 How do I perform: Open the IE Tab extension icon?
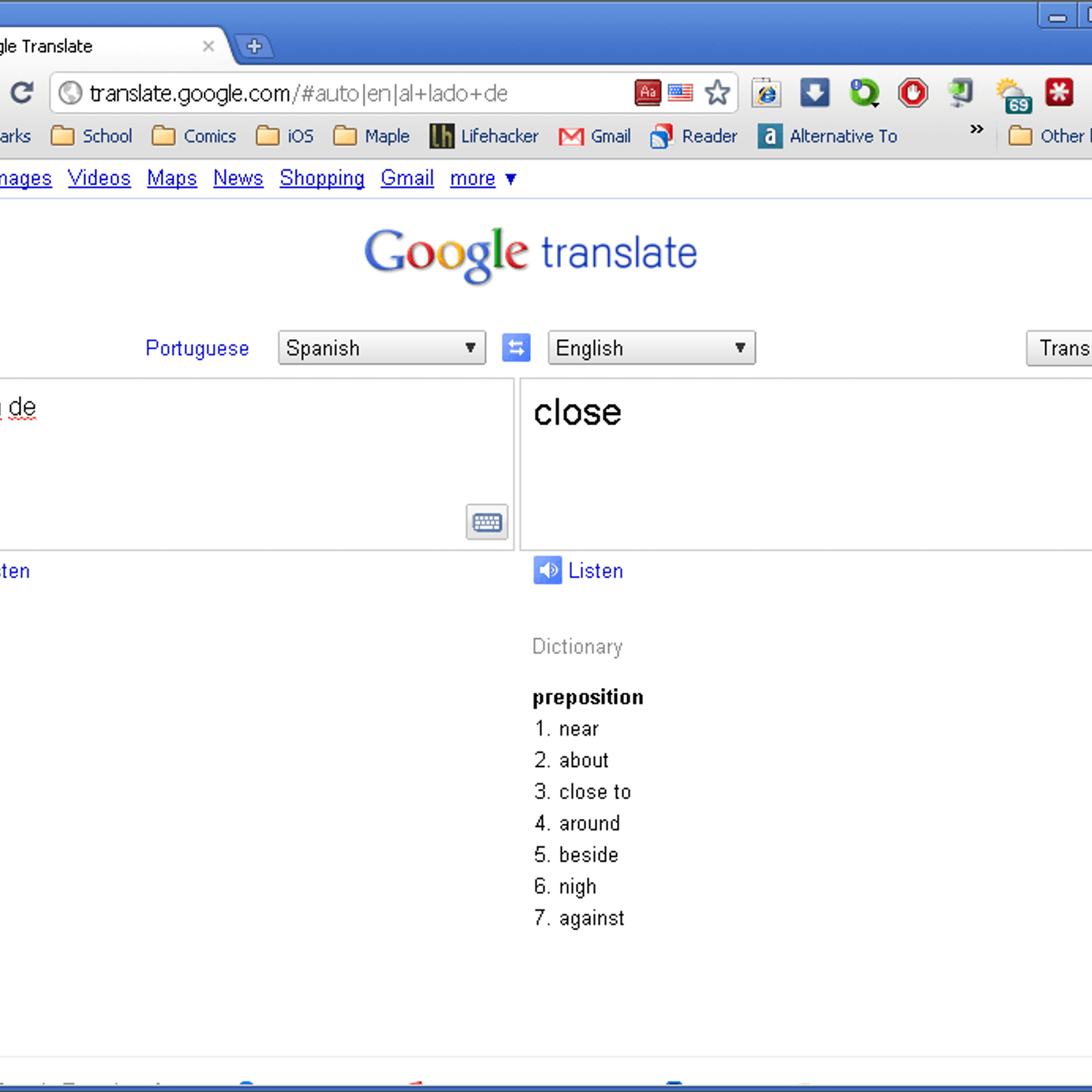766,92
